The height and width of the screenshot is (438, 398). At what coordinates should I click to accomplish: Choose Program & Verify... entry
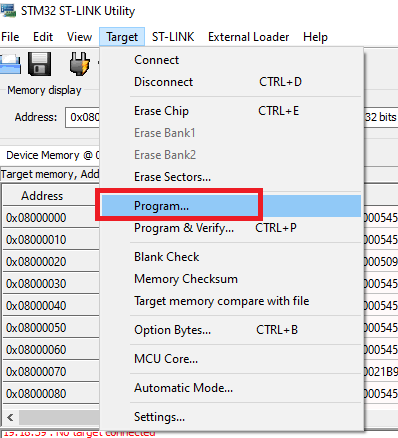(x=231, y=228)
